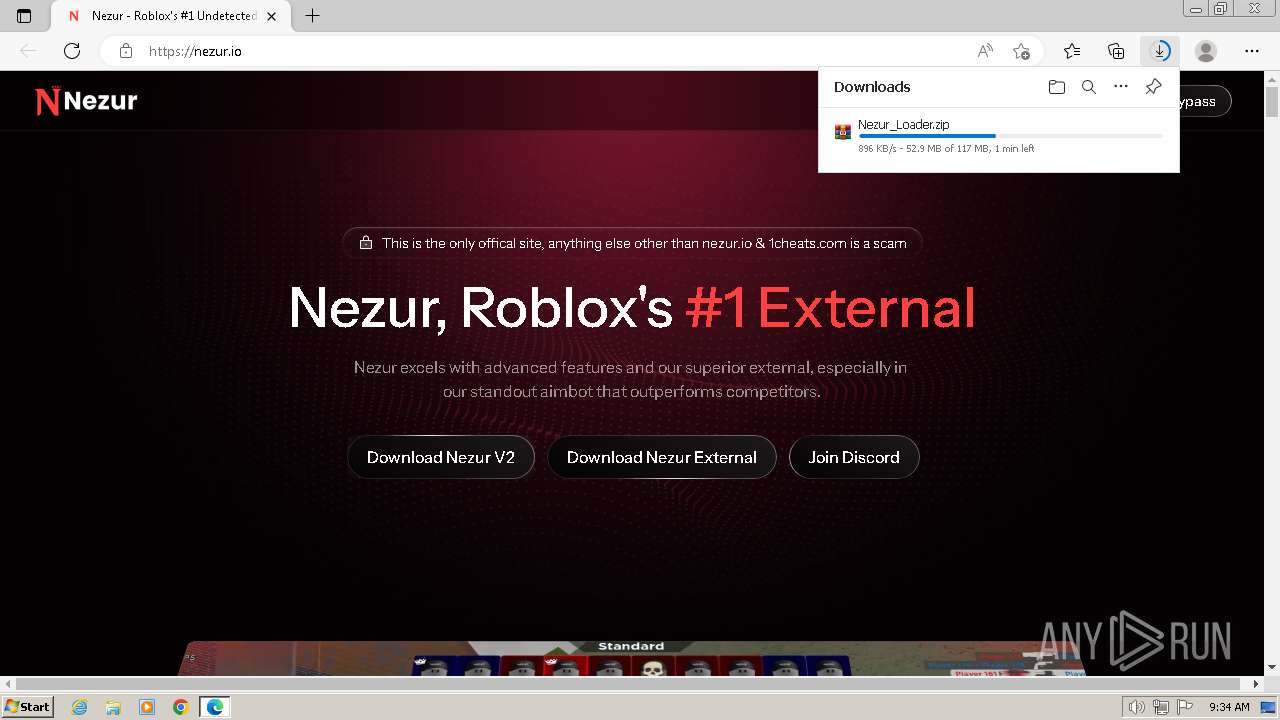
Task: Open the volume control in system tray
Action: click(1136, 707)
